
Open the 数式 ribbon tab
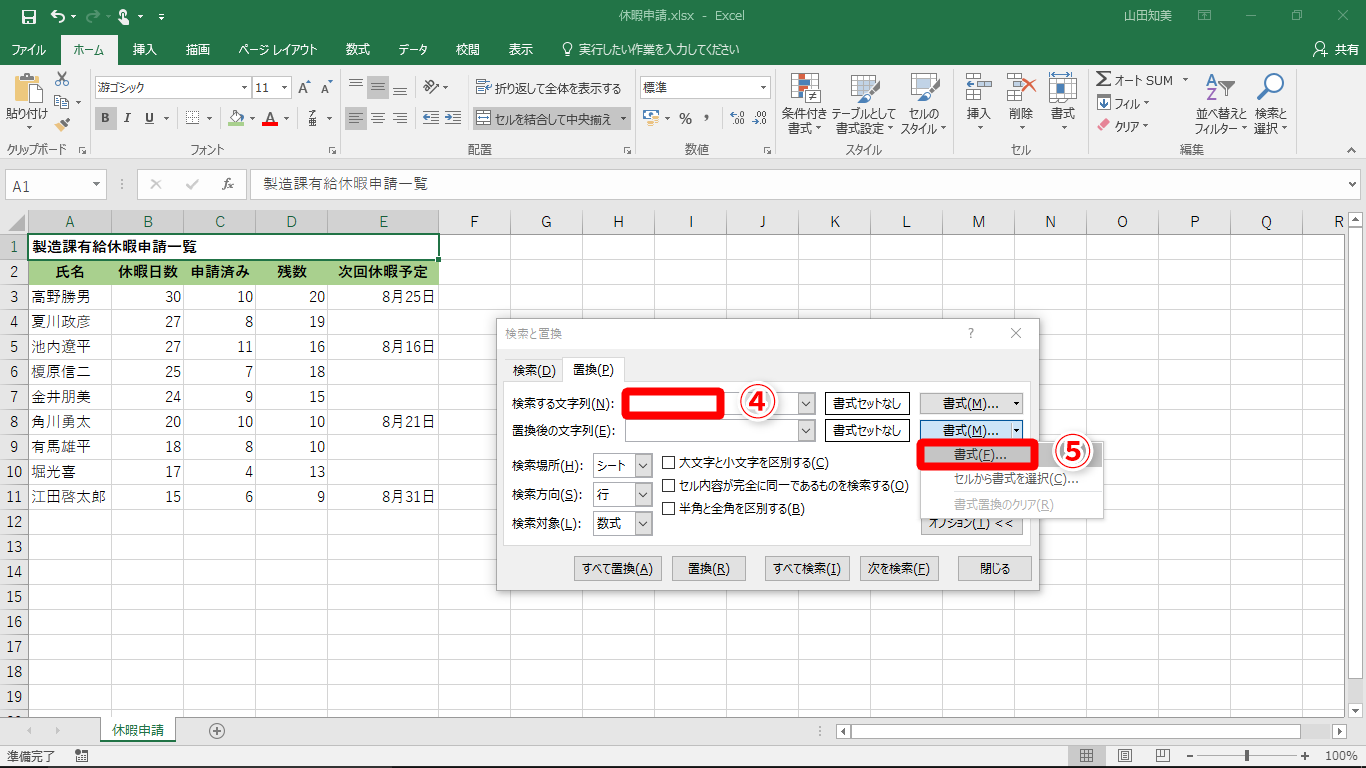[358, 49]
